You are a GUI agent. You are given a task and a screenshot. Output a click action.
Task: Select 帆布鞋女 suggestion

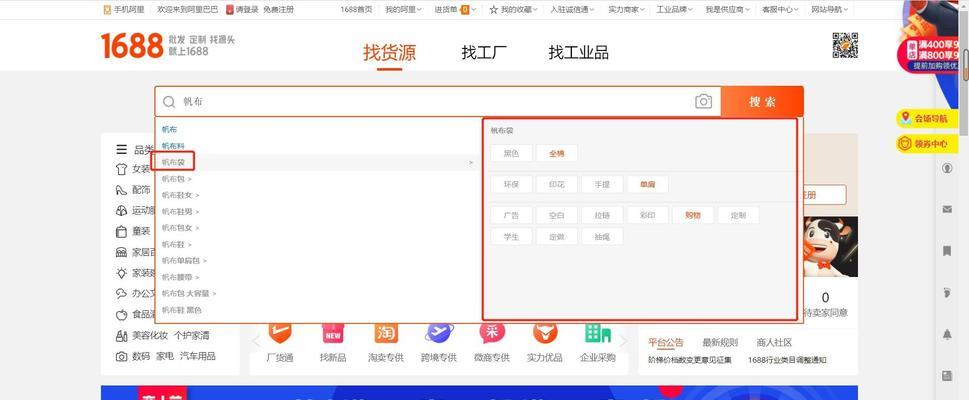(x=177, y=195)
